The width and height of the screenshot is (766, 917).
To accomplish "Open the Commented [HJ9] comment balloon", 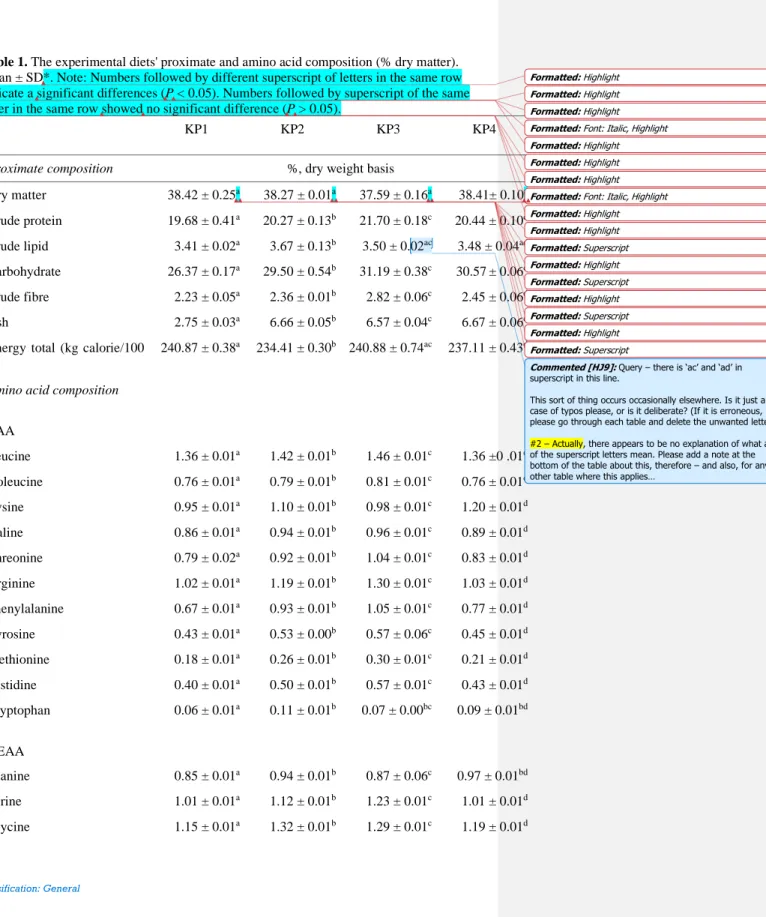I will [646, 421].
